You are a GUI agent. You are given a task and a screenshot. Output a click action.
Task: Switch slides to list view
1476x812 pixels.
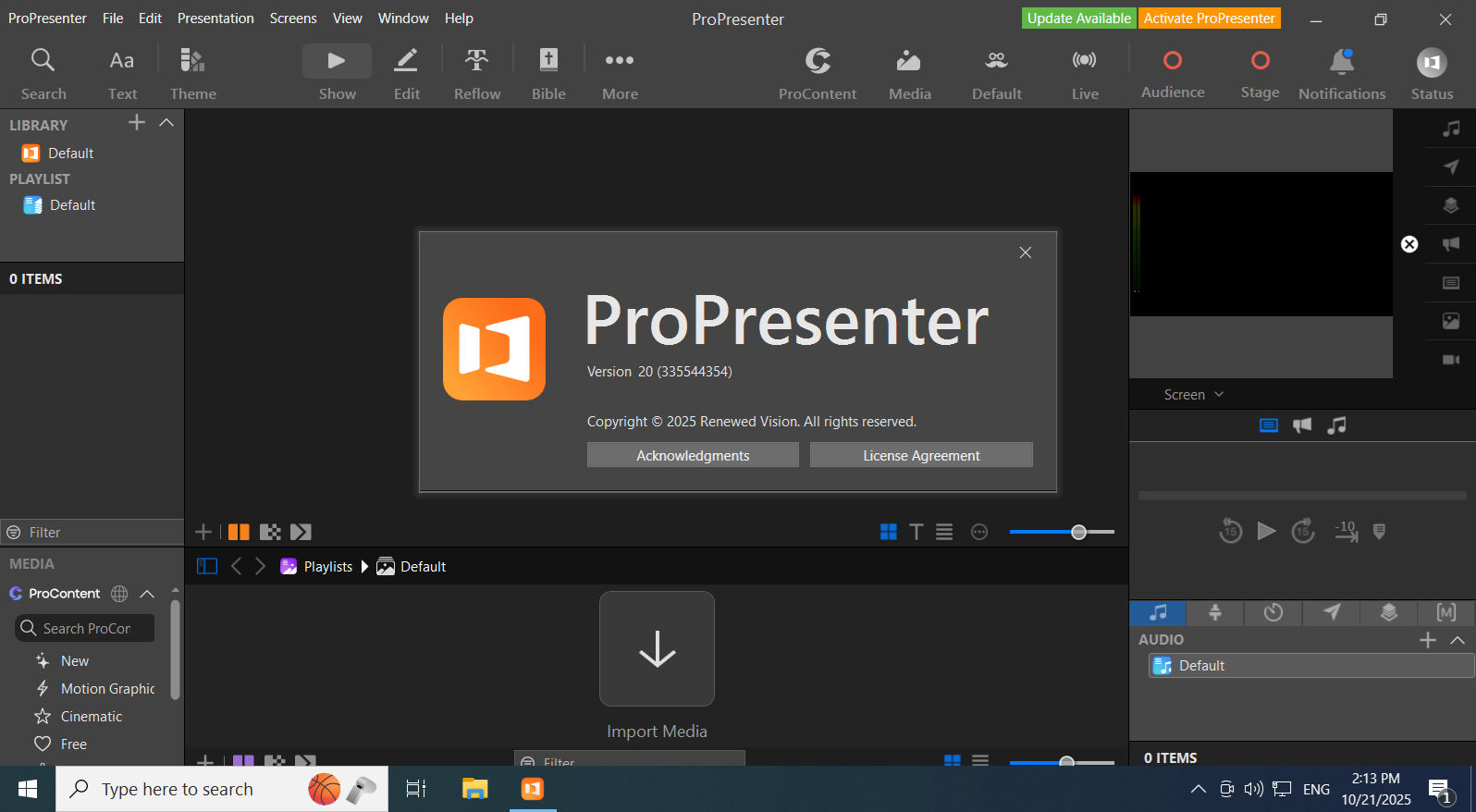[x=943, y=532]
